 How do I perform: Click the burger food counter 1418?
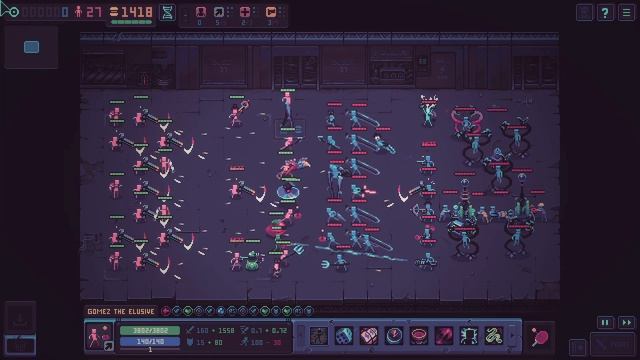coord(132,12)
